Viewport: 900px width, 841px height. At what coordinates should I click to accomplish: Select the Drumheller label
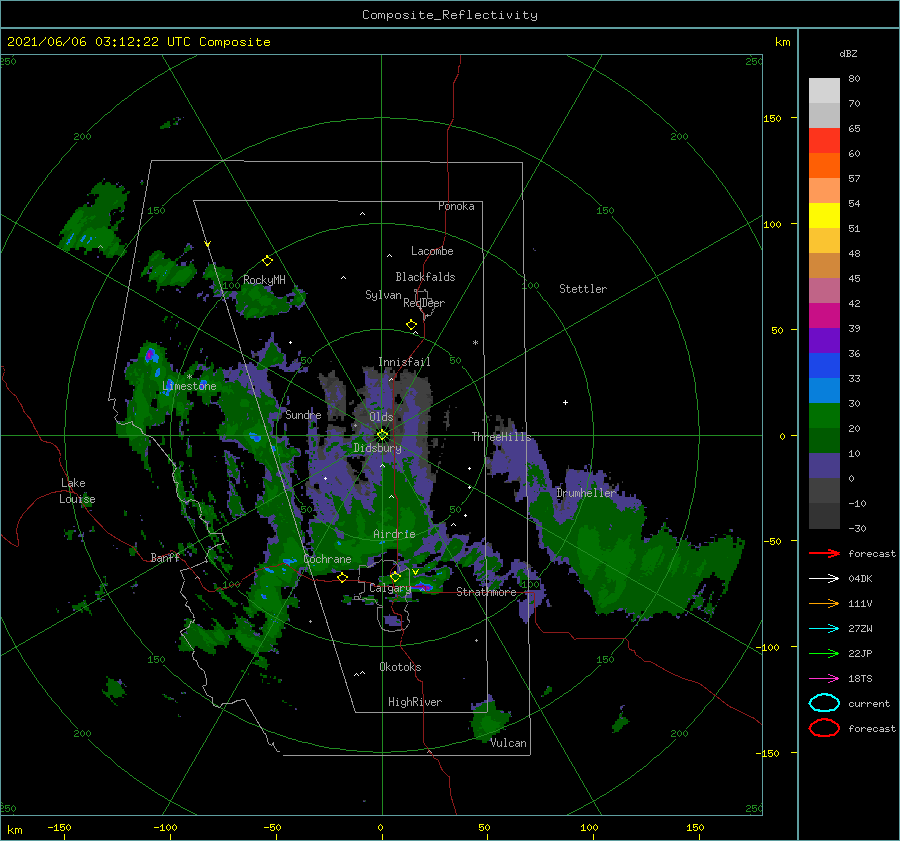pyautogui.click(x=586, y=493)
